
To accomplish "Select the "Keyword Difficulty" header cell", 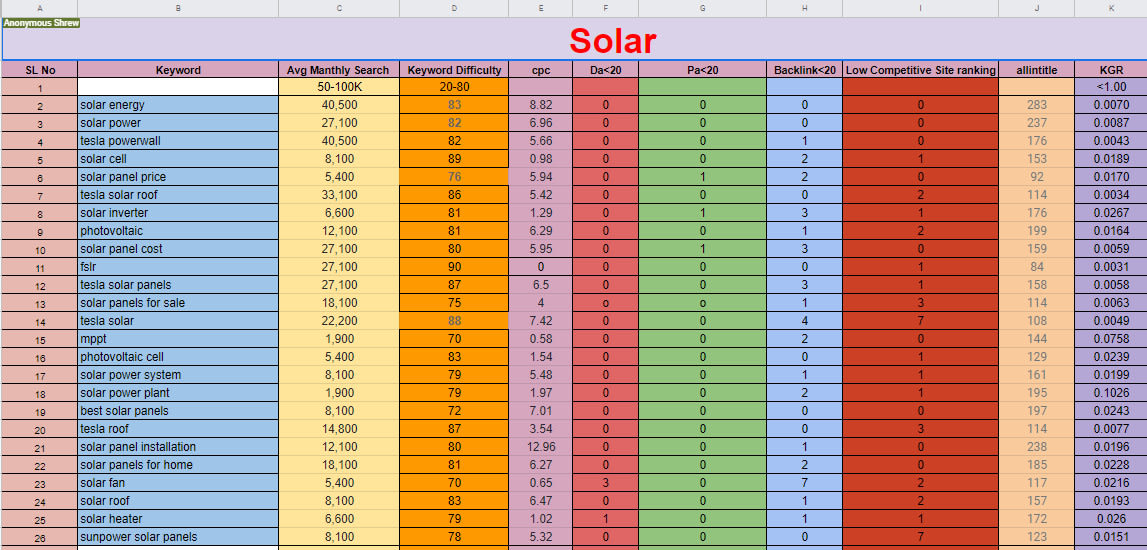I will (x=454, y=70).
